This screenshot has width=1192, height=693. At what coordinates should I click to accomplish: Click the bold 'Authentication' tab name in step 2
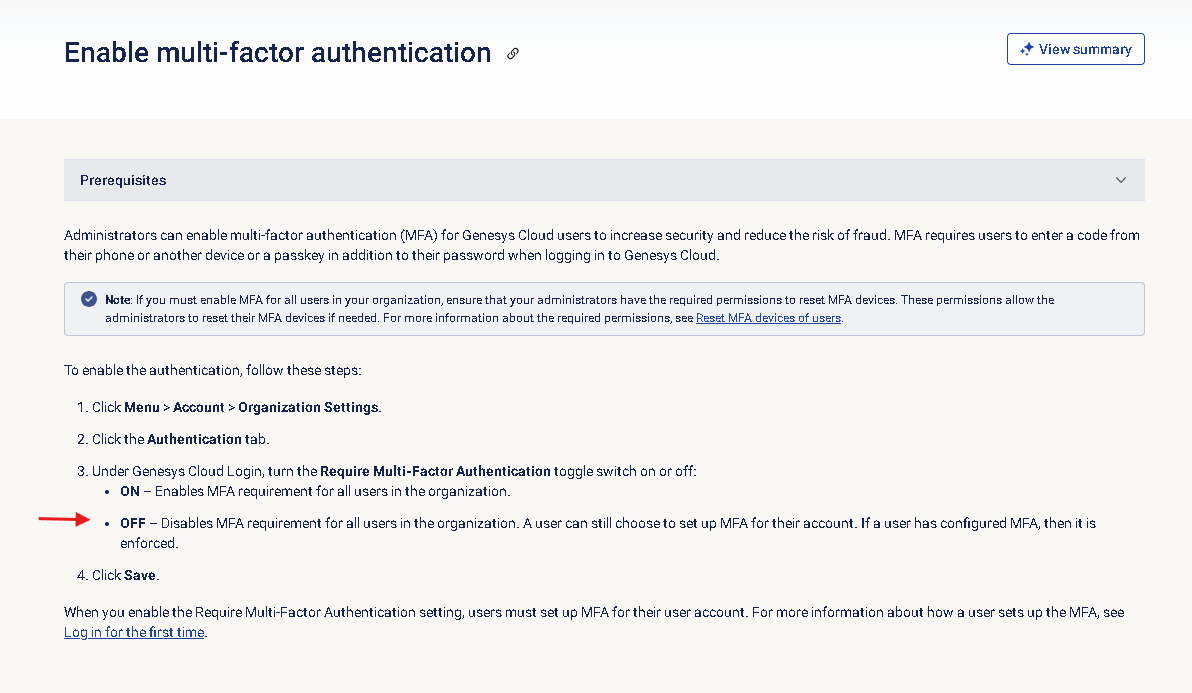194,439
